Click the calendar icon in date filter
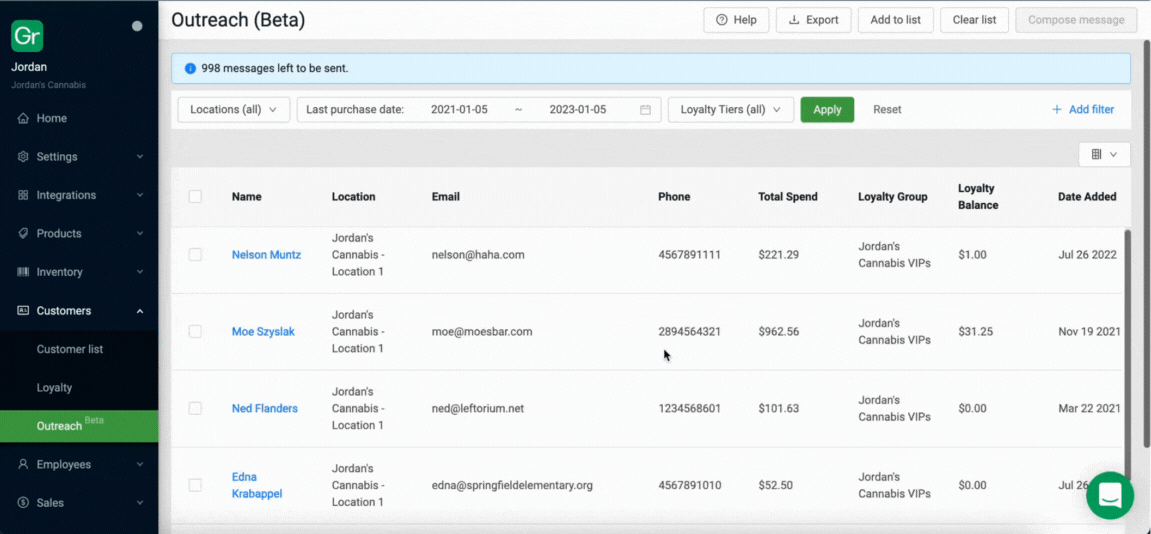Image resolution: width=1151 pixels, height=534 pixels. (x=645, y=110)
